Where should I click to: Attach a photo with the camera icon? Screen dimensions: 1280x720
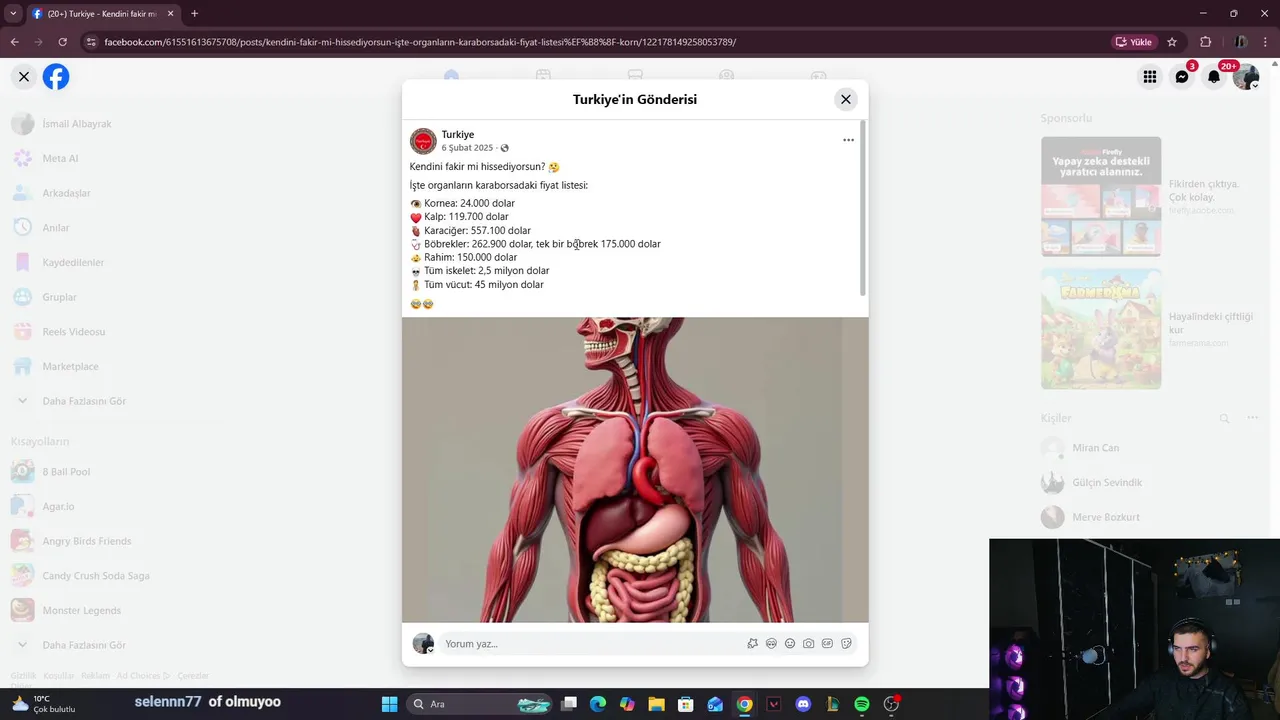pos(808,644)
